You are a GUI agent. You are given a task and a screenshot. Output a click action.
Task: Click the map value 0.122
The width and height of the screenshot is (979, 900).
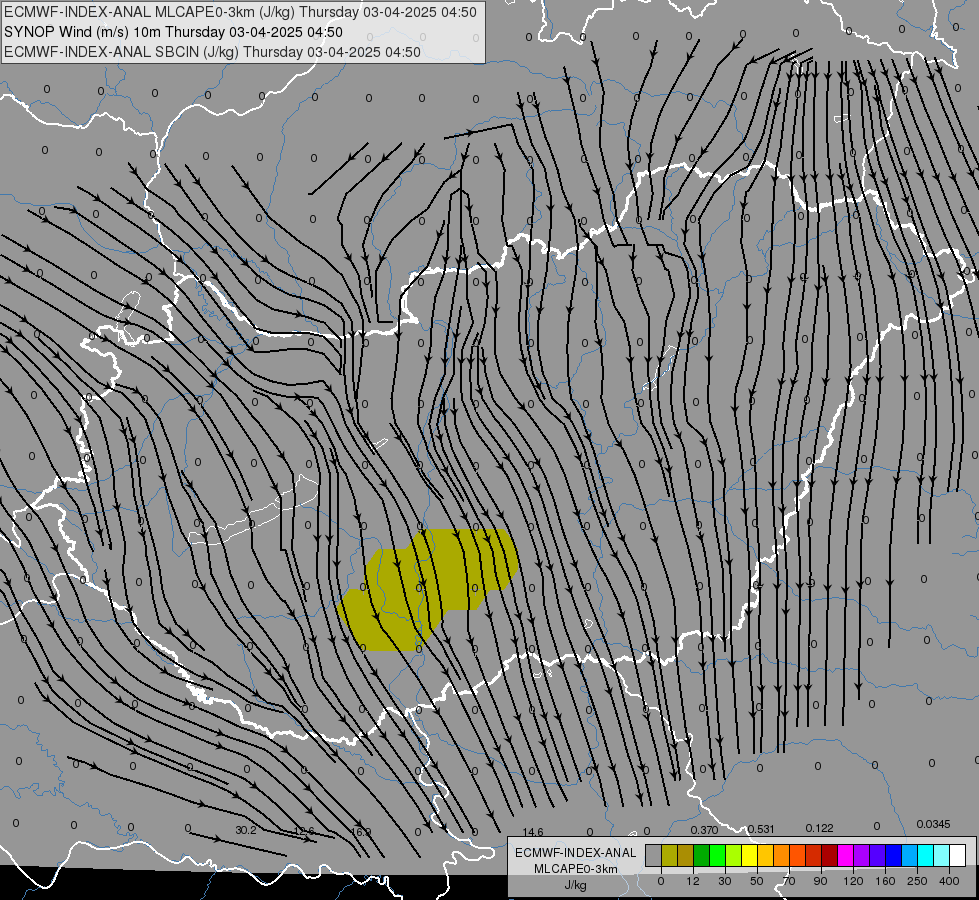click(x=819, y=828)
